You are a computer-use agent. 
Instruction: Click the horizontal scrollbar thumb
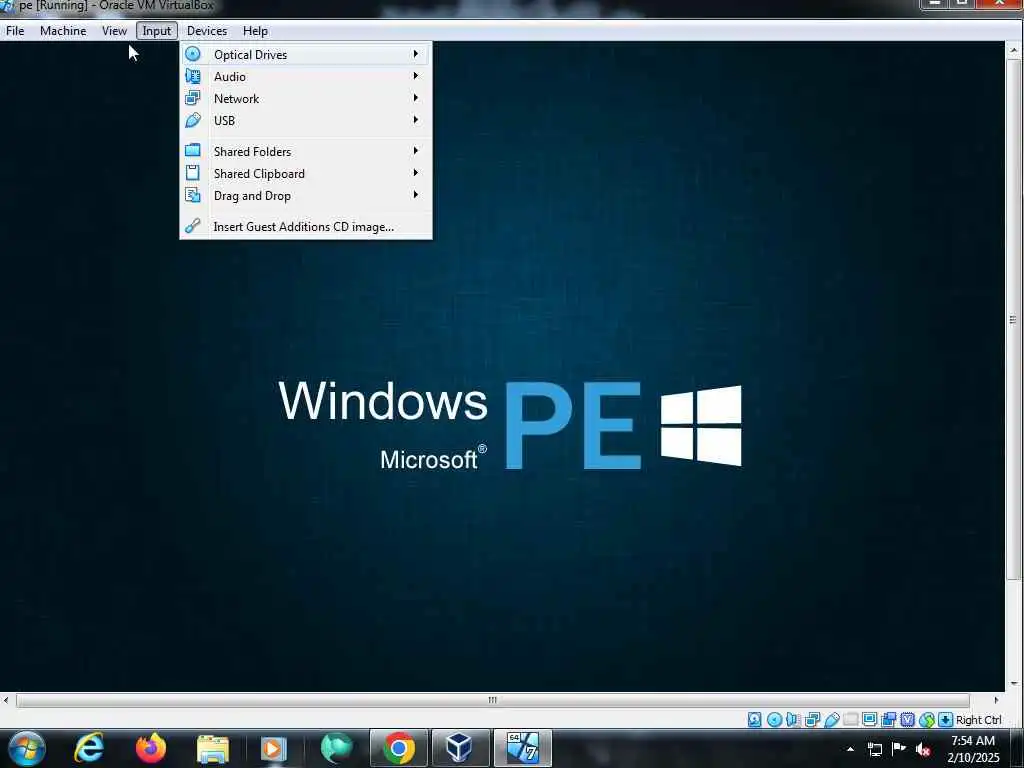[x=492, y=700]
